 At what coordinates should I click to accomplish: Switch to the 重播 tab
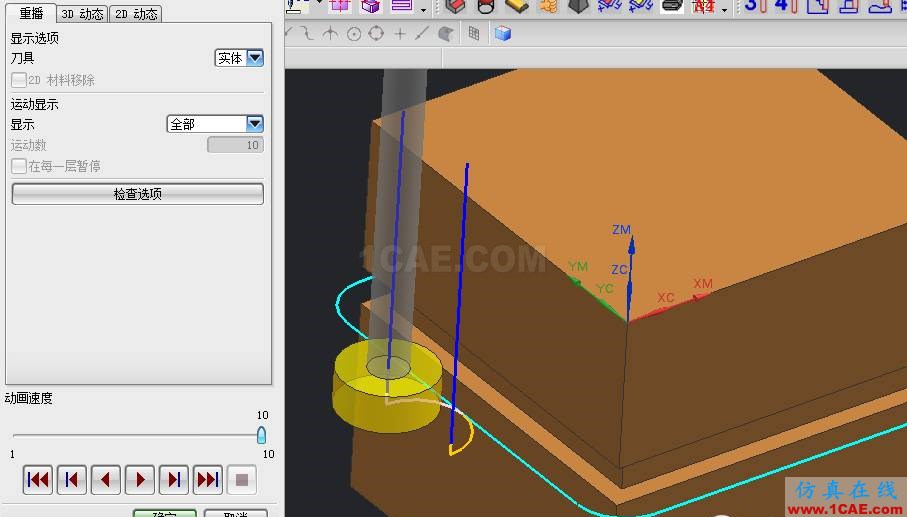(31, 13)
